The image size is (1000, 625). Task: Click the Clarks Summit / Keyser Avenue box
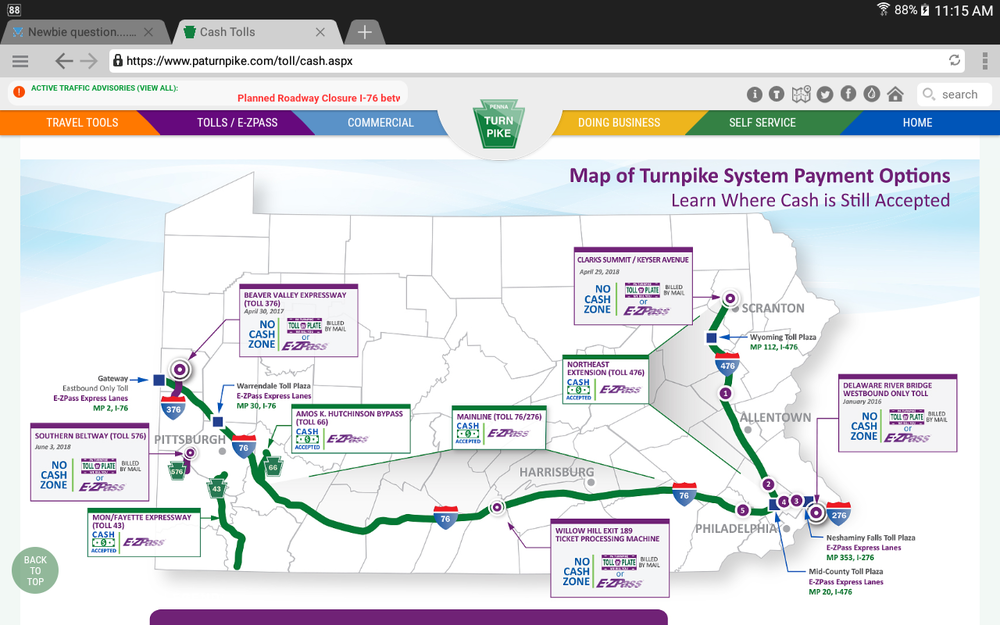point(633,286)
